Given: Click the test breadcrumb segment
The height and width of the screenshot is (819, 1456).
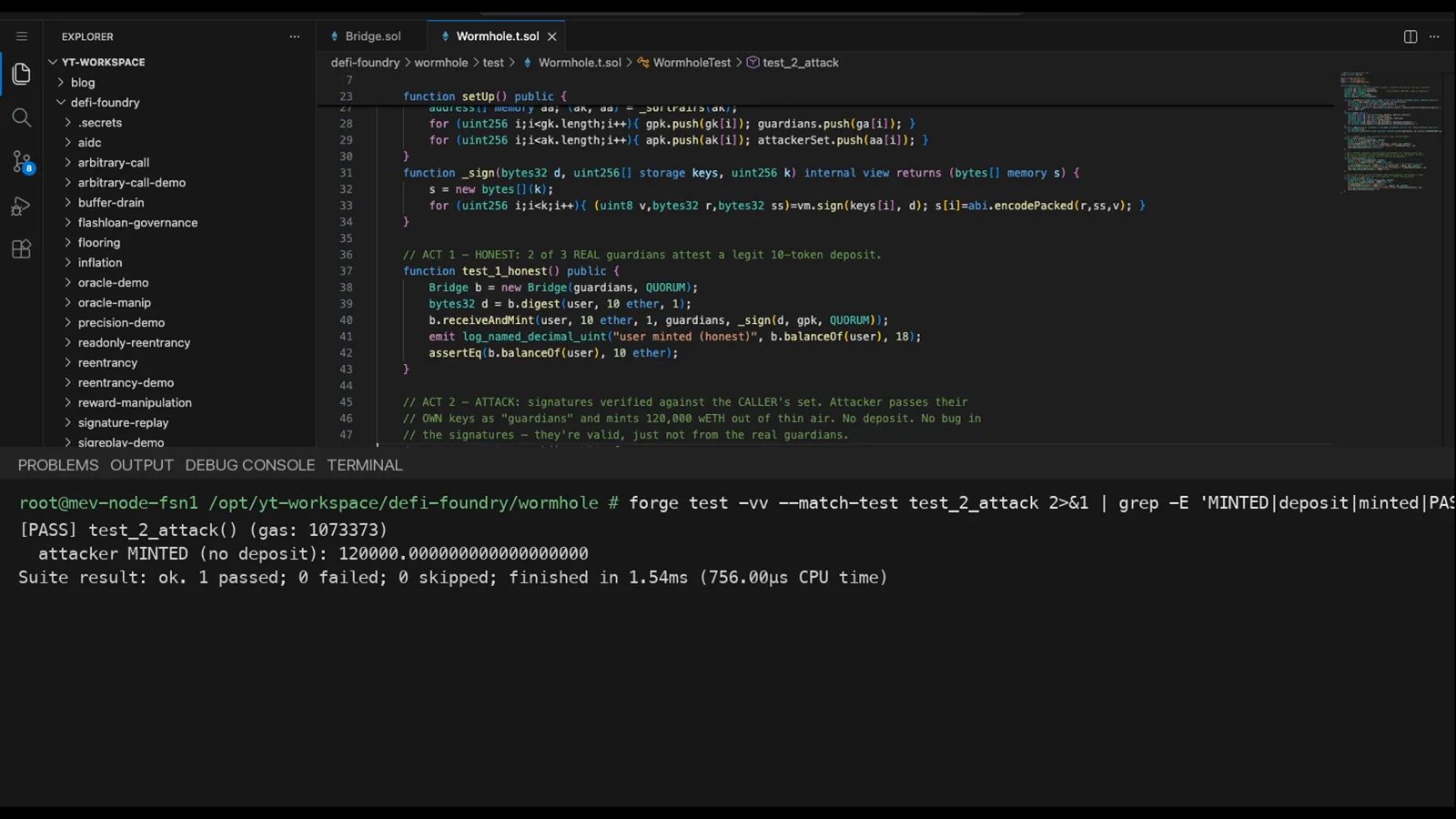Looking at the screenshot, I should click(x=493, y=63).
